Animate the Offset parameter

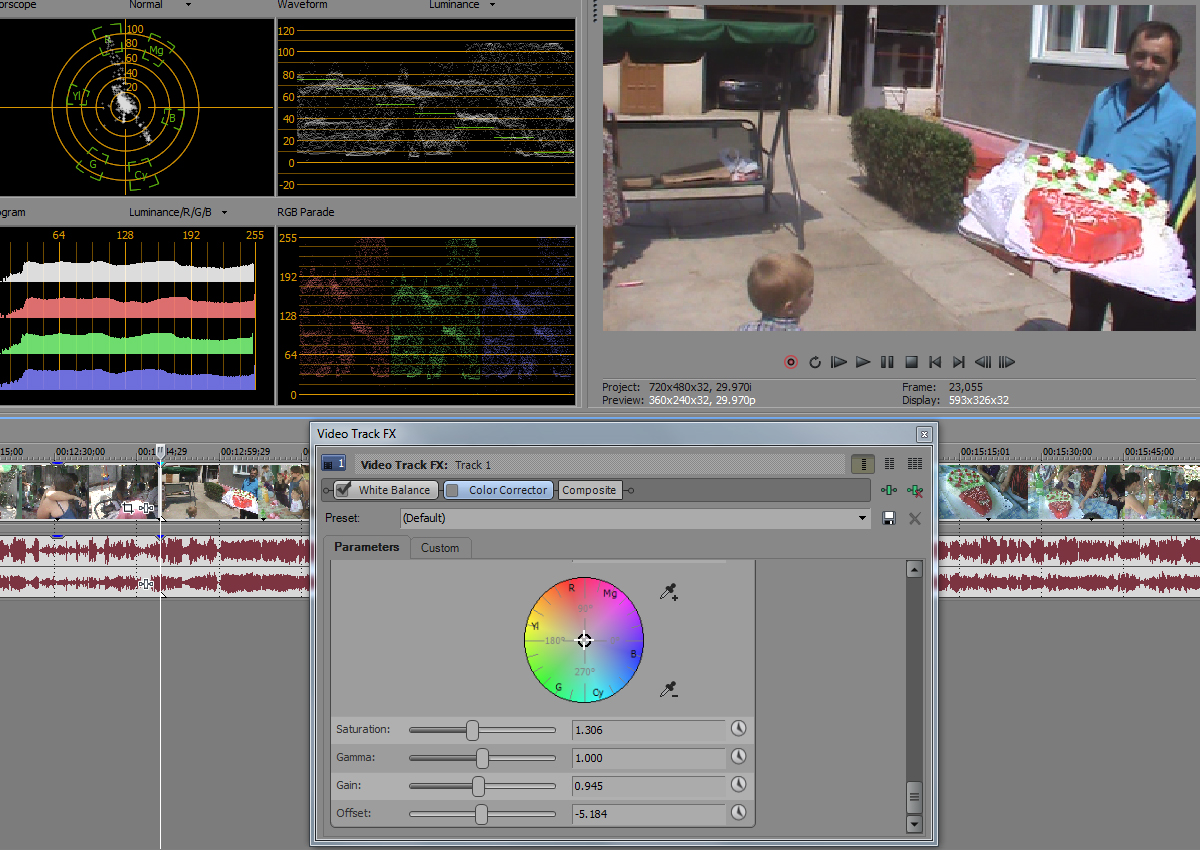pos(739,813)
